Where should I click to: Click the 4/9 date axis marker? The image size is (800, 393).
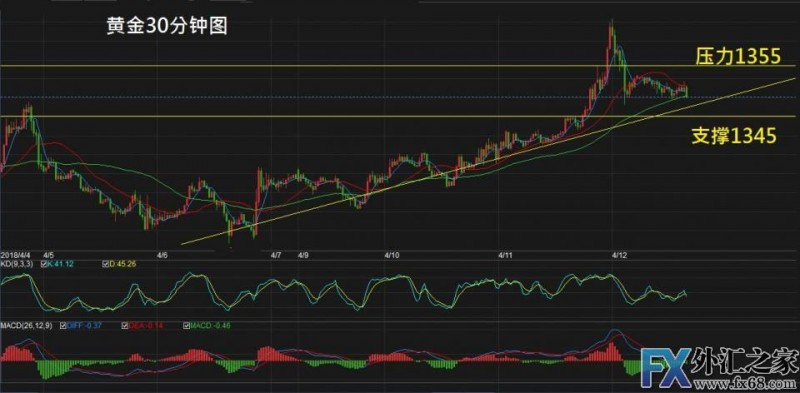click(304, 254)
